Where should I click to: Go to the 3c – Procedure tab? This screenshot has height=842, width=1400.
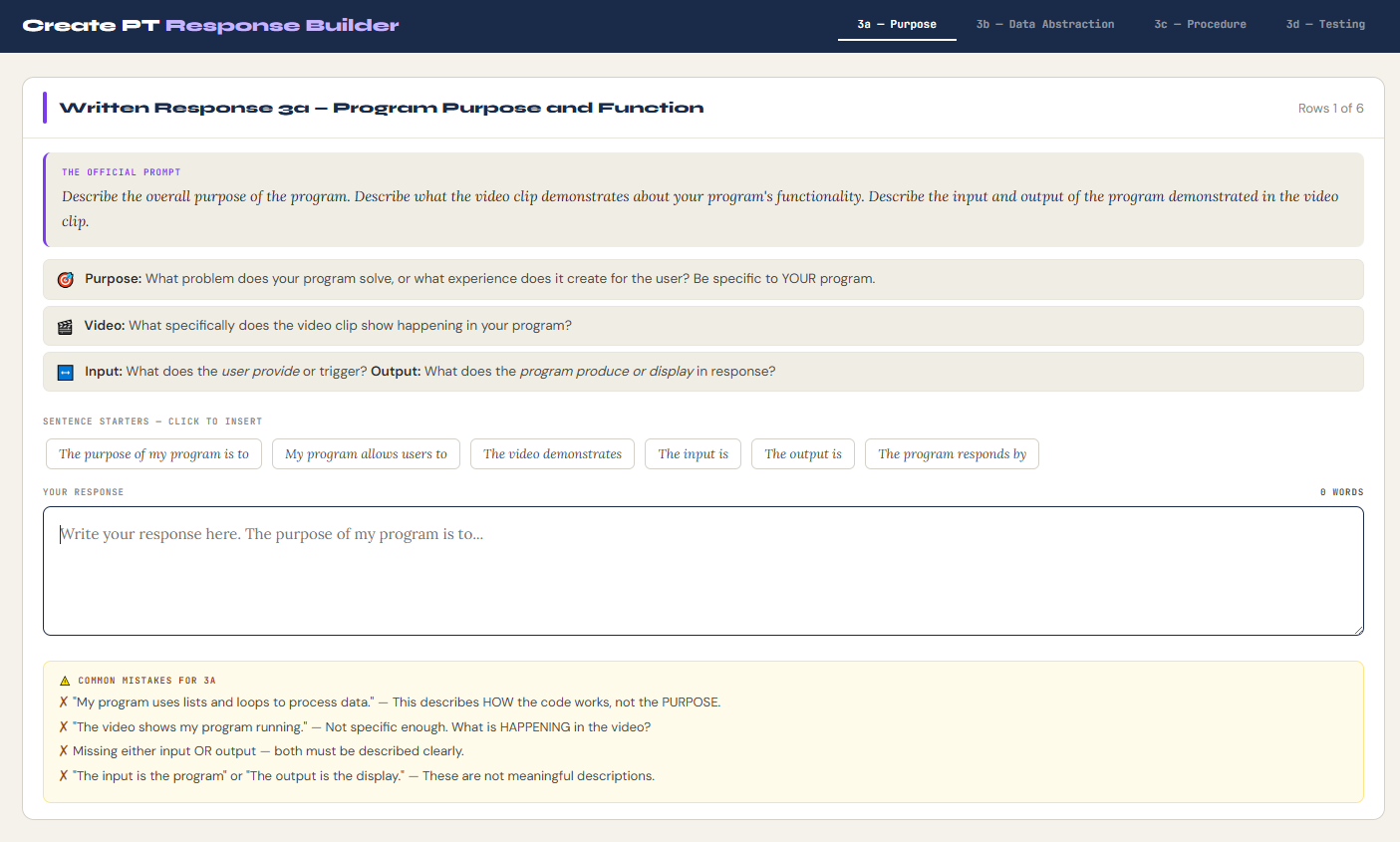(1200, 24)
